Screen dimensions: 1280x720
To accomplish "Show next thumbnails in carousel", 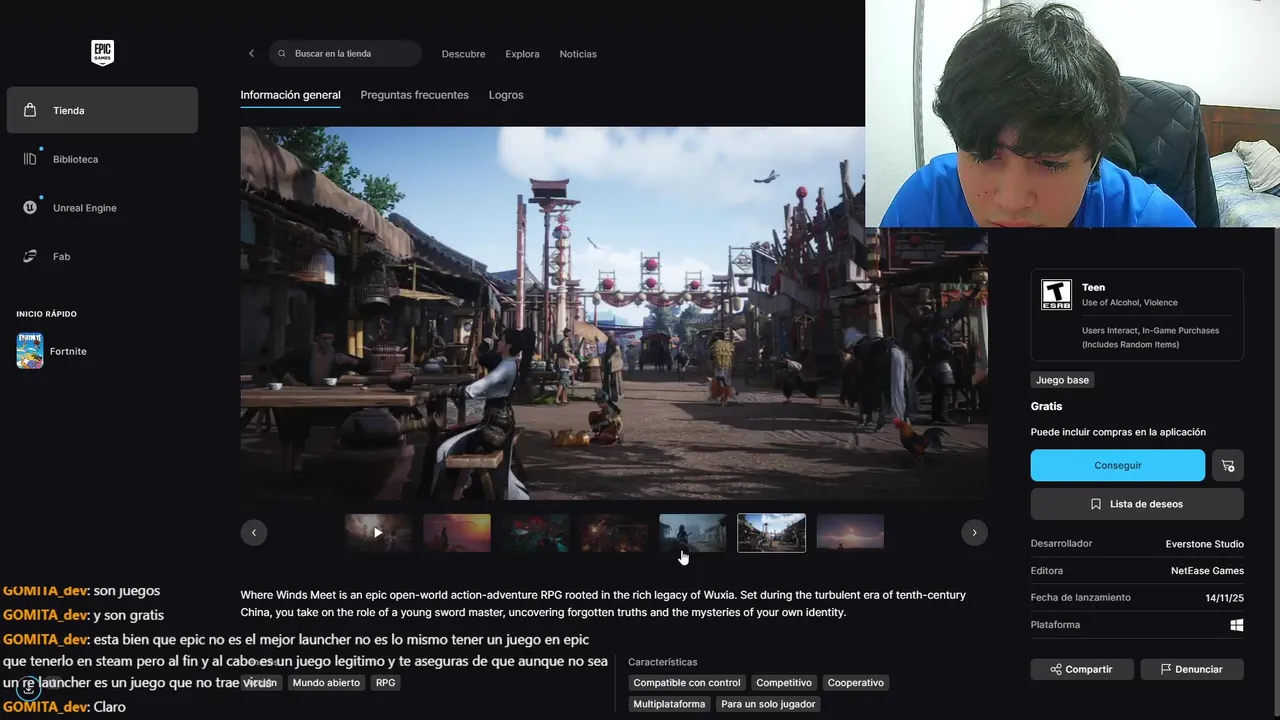I will [x=974, y=533].
